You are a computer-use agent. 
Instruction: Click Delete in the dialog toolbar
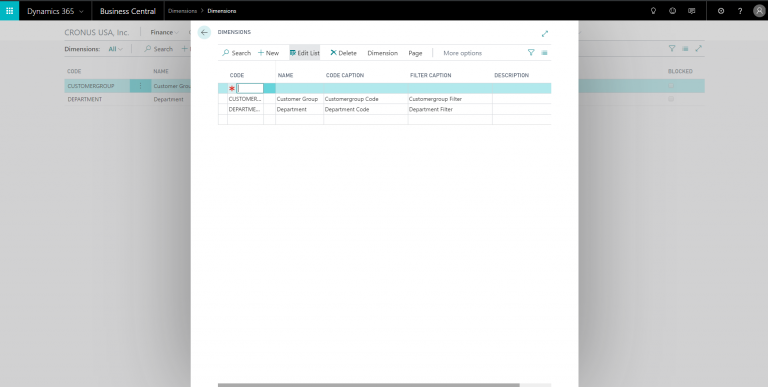click(x=343, y=53)
